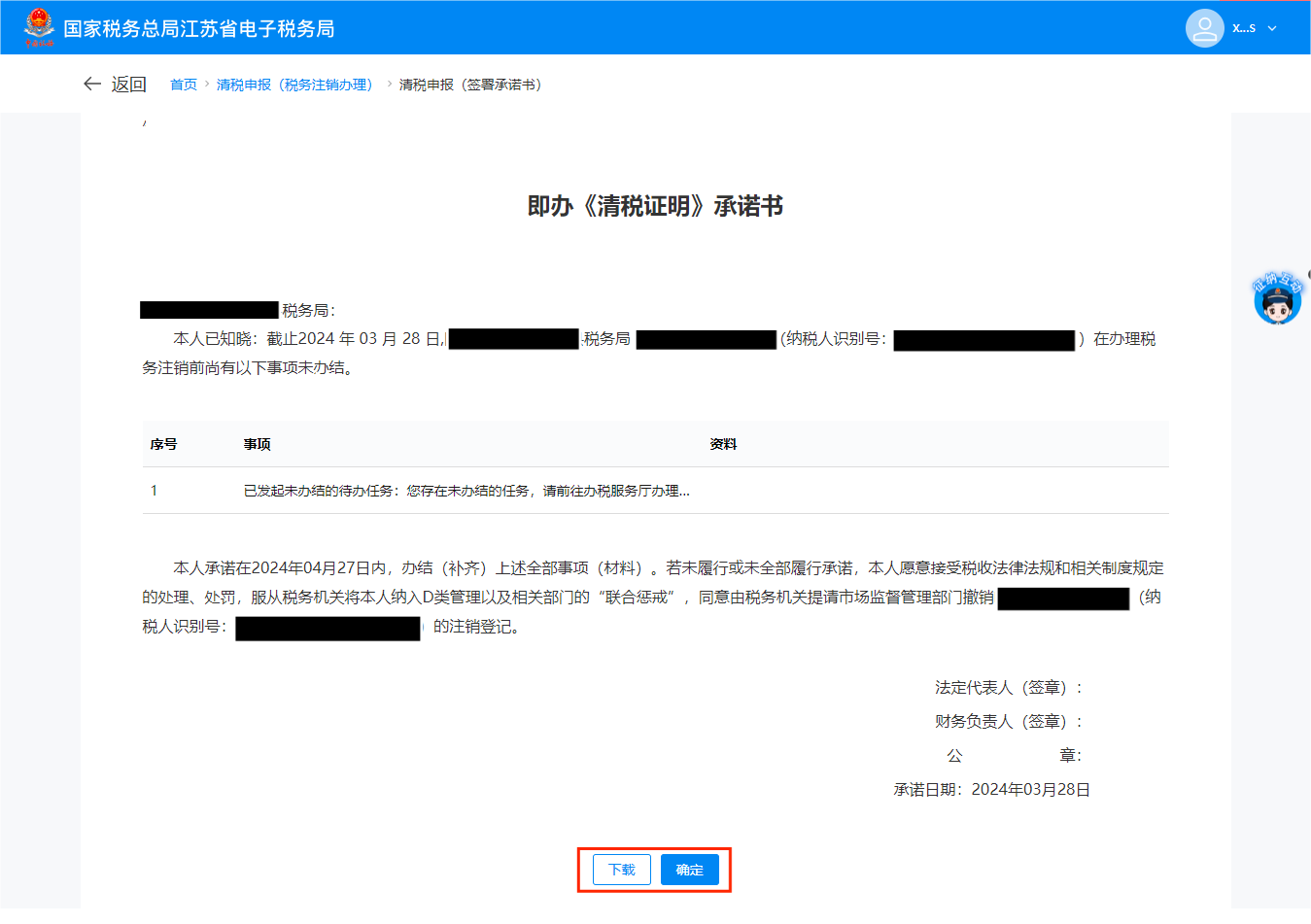This screenshot has height=924, width=1311.
Task: Select 清税申报（签署承诺书）breadcrumb item
Action: (473, 86)
